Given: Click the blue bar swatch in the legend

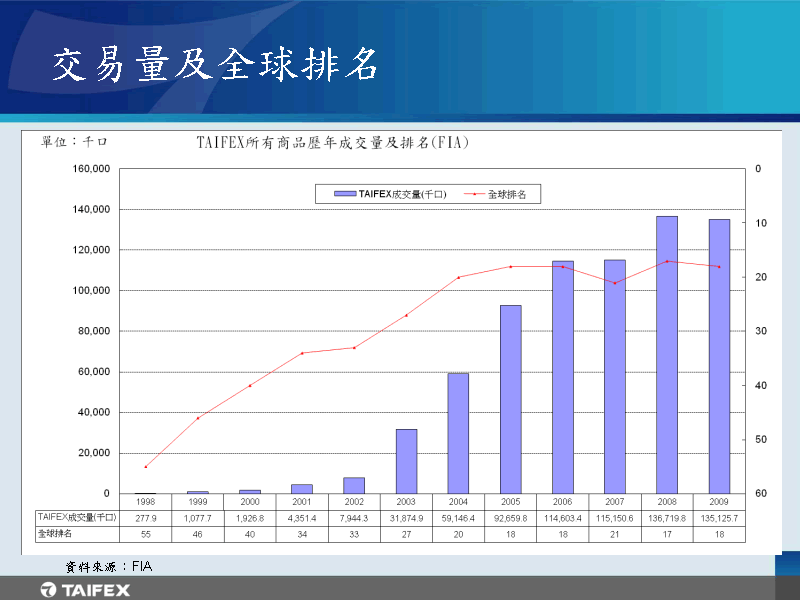Looking at the screenshot, I should [345, 194].
